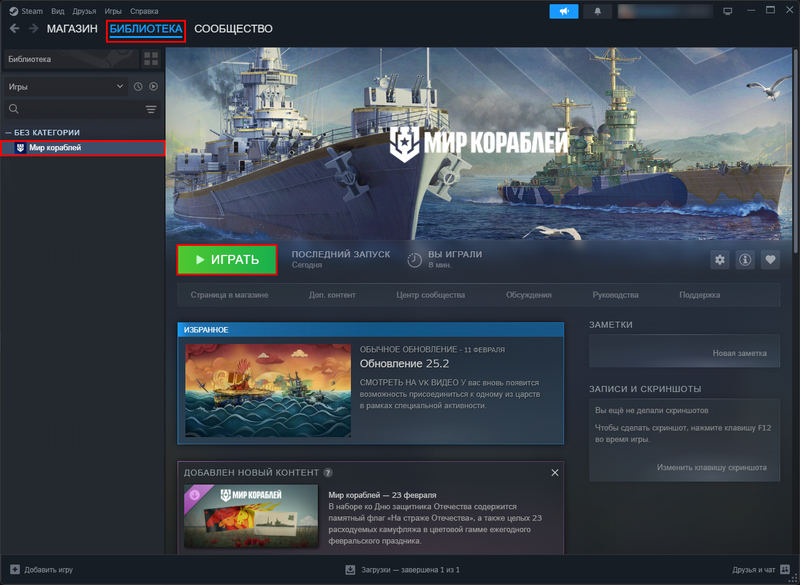Collapse the БЕЗ КАТЕГОРИИ group
Viewport: 800px width, 585px height.
coord(8,132)
